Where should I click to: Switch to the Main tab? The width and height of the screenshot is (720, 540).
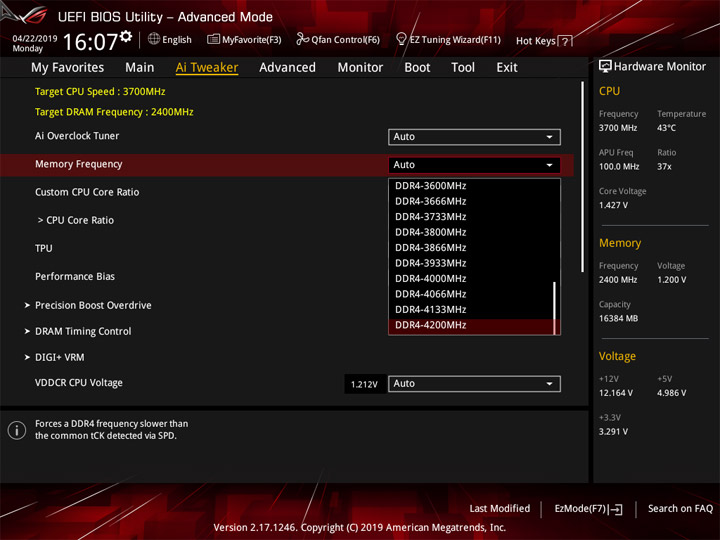(140, 68)
